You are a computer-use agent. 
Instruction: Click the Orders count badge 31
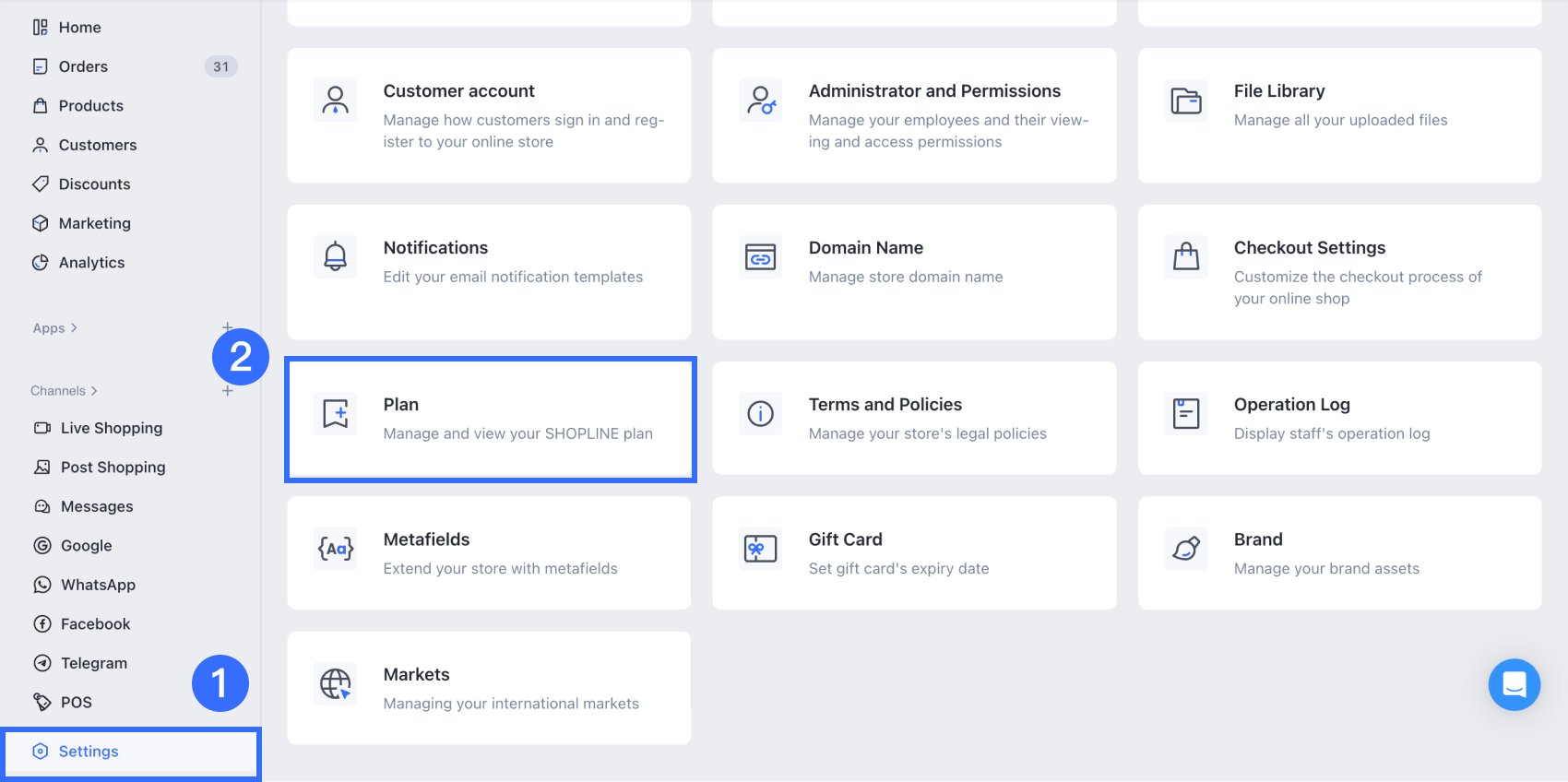[x=220, y=66]
